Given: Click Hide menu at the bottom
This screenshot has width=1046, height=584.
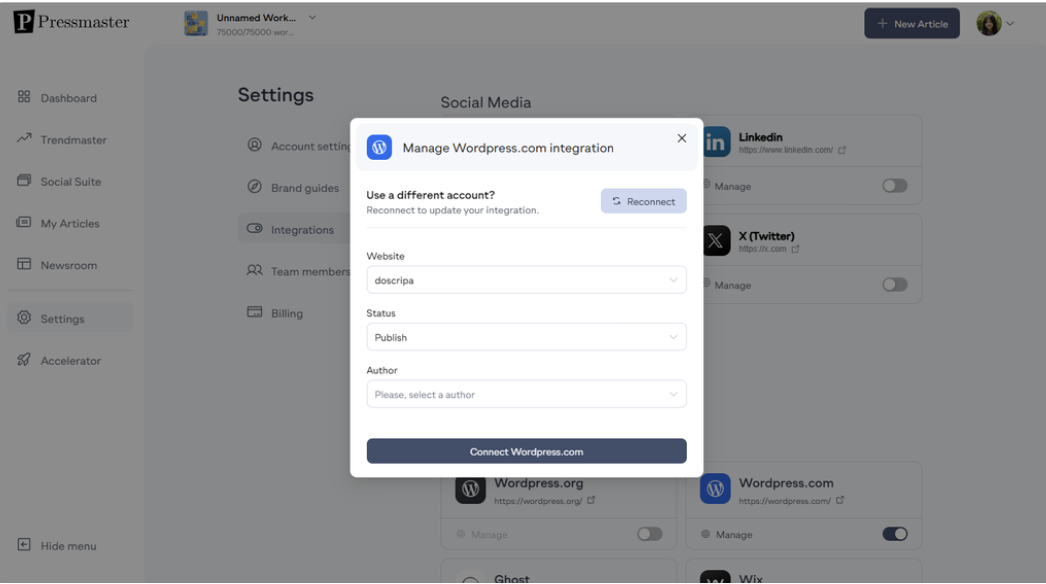Looking at the screenshot, I should [x=69, y=546].
